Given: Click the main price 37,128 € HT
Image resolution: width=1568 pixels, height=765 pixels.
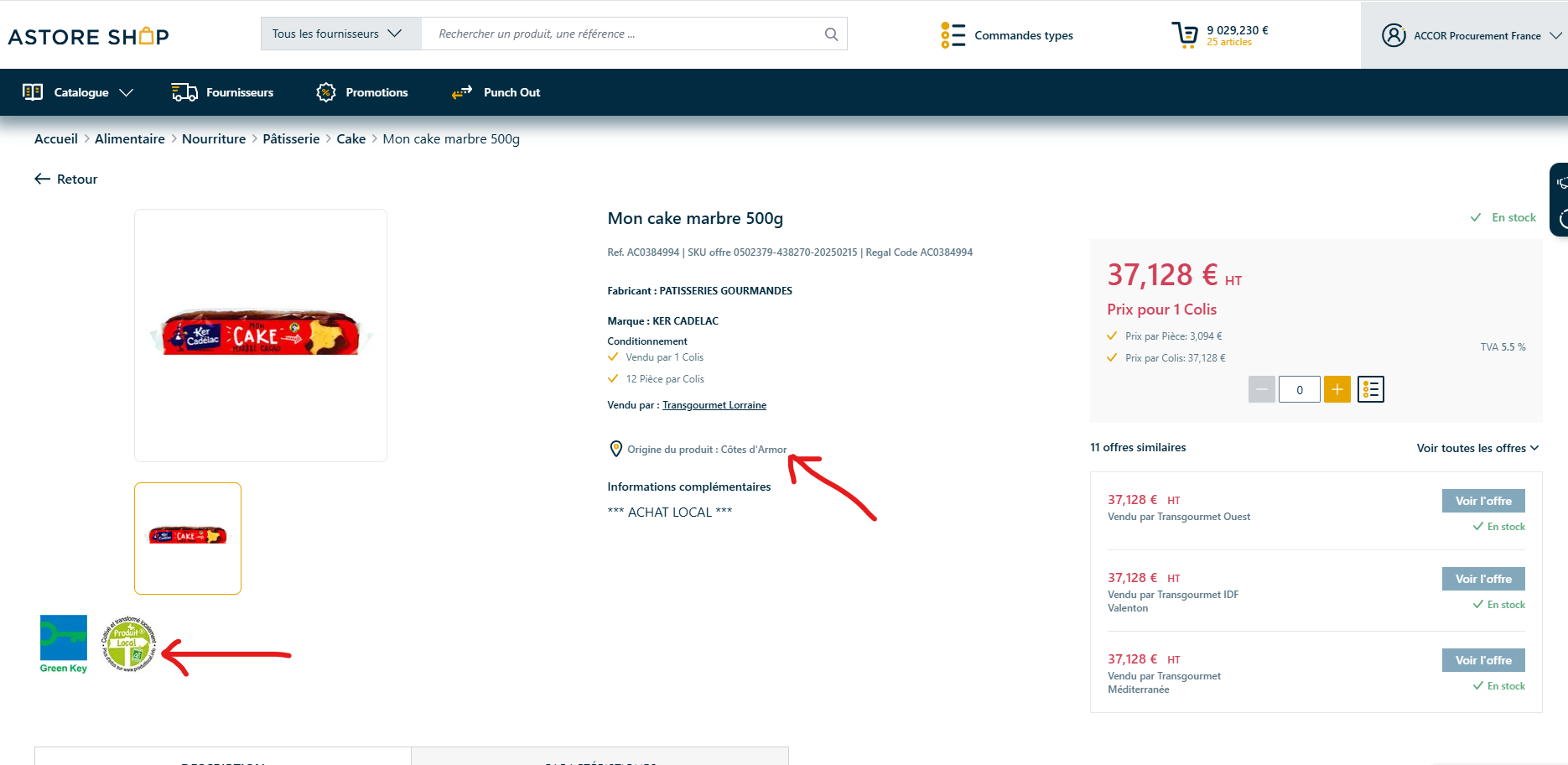Looking at the screenshot, I should click(1174, 275).
